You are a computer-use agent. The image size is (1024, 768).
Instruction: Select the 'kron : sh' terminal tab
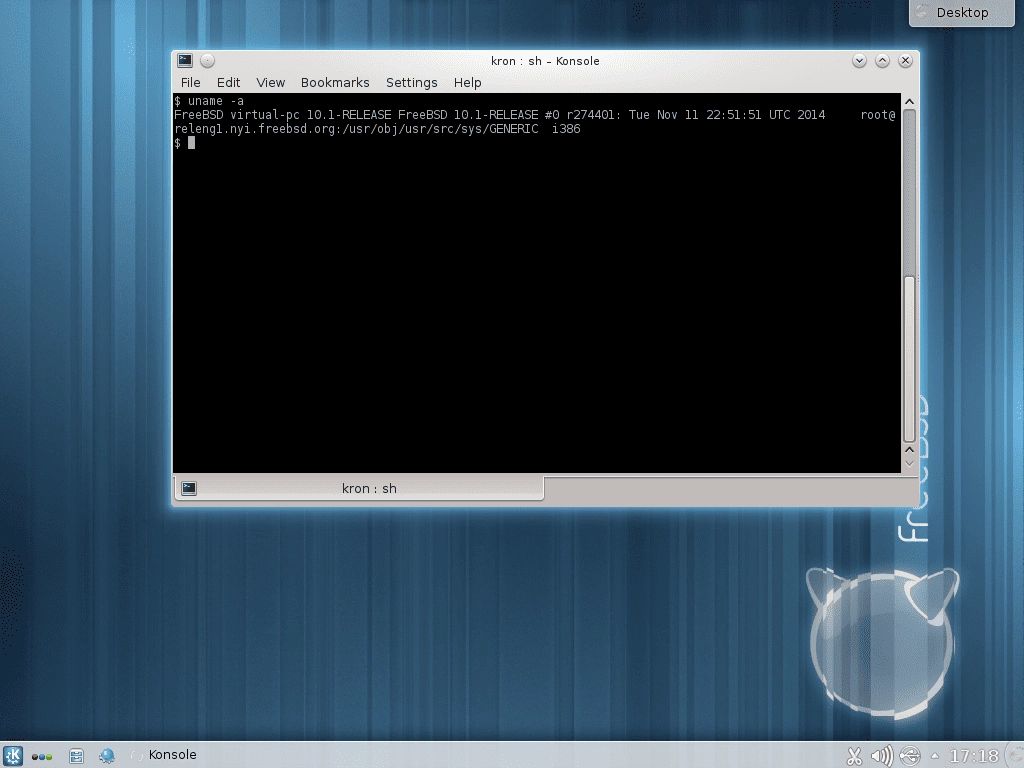pyautogui.click(x=359, y=488)
